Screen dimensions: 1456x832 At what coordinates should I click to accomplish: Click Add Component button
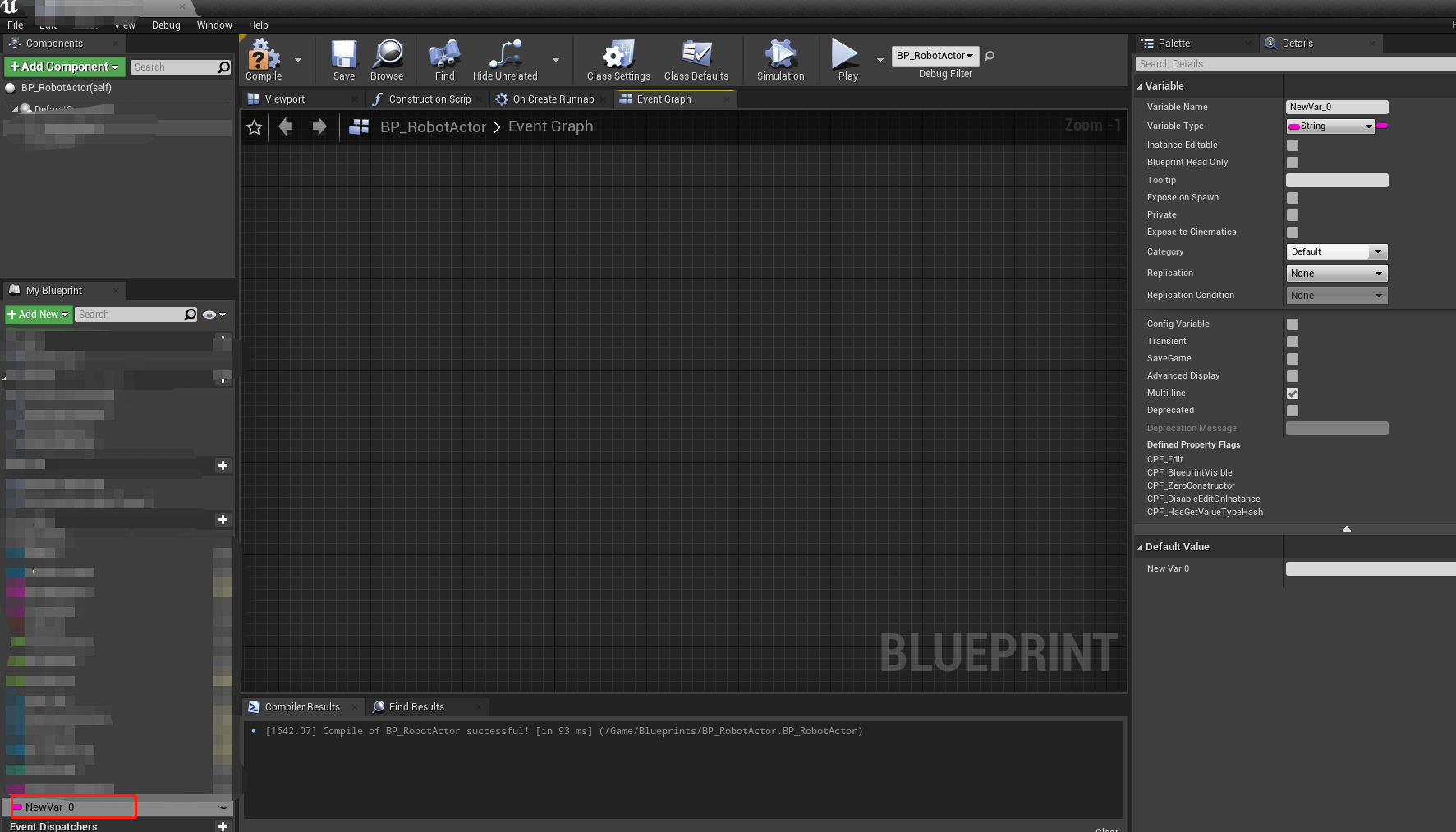65,67
